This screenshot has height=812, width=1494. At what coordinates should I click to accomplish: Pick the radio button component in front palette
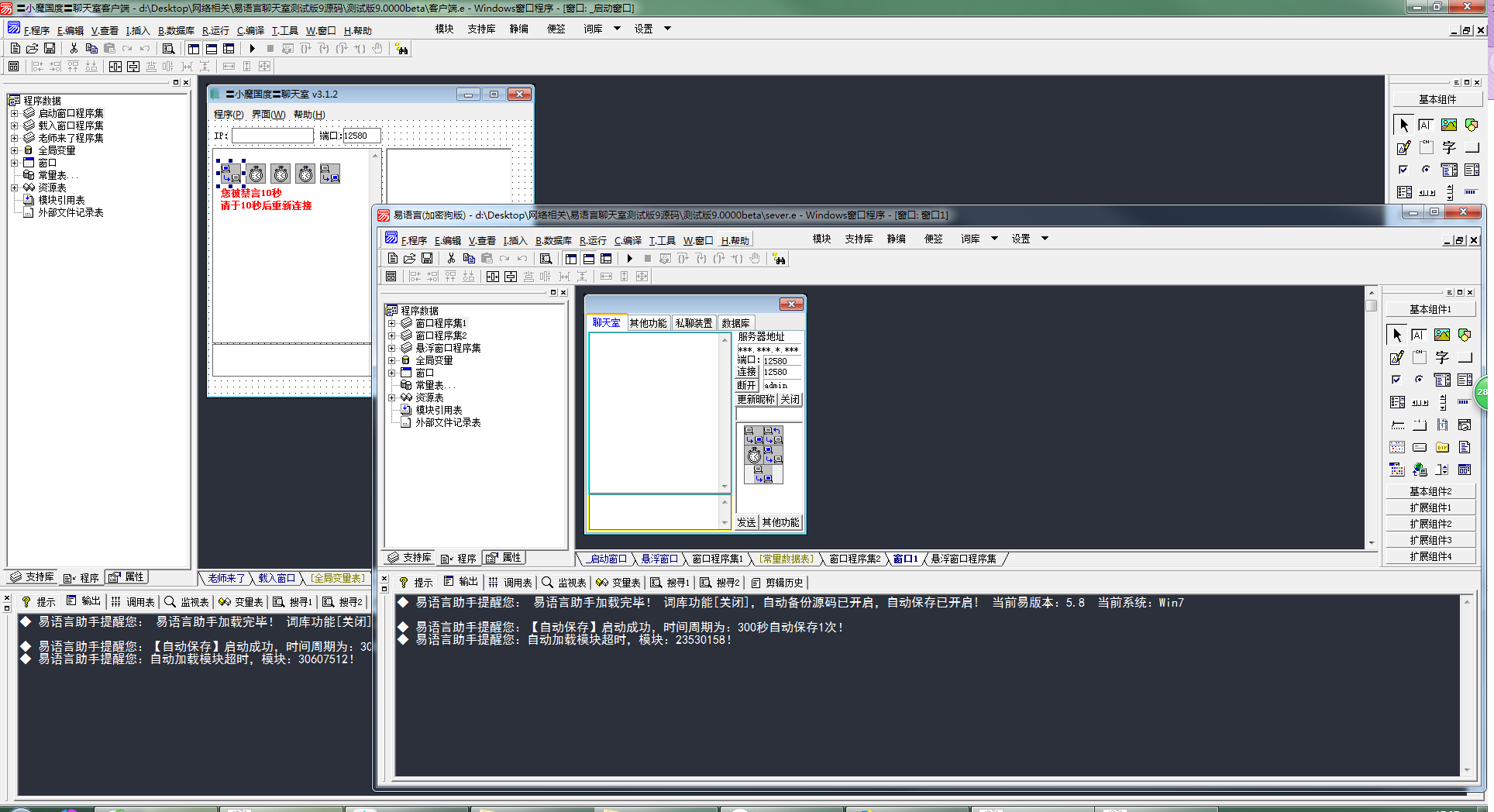(x=1420, y=380)
